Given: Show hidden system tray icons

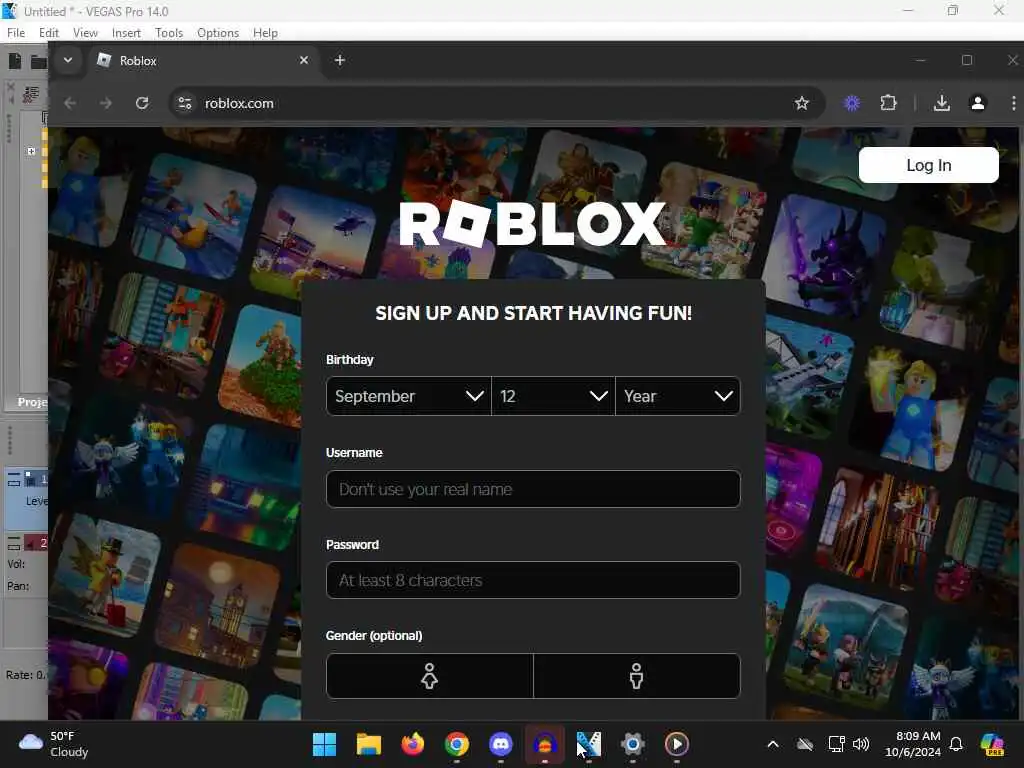Looking at the screenshot, I should point(773,744).
